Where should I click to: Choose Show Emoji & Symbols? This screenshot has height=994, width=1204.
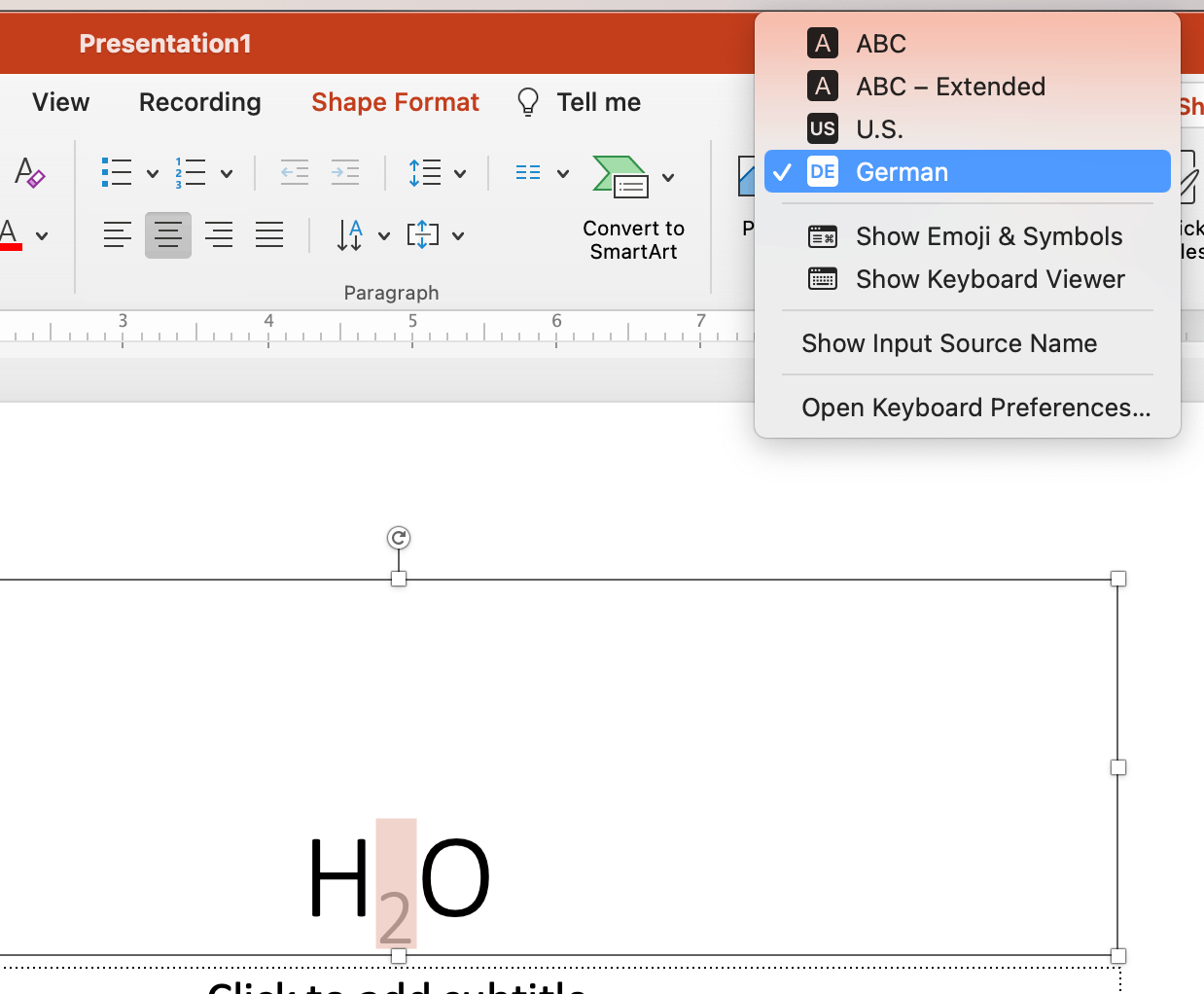(x=968, y=236)
